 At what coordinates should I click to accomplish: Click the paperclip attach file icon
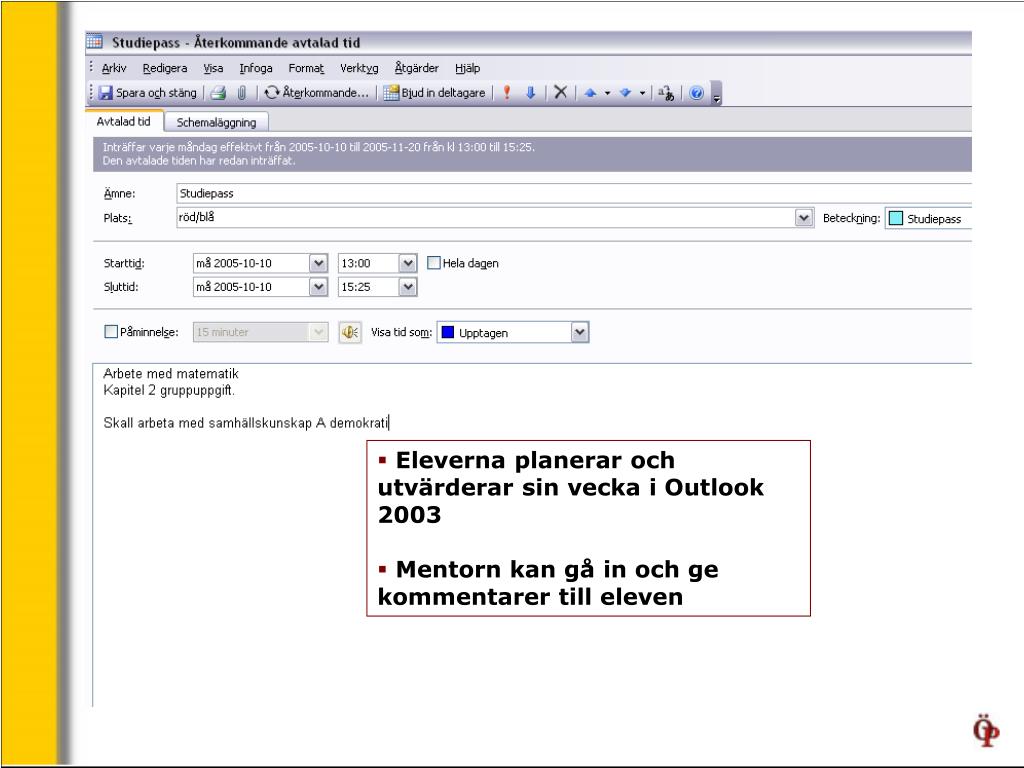point(242,93)
